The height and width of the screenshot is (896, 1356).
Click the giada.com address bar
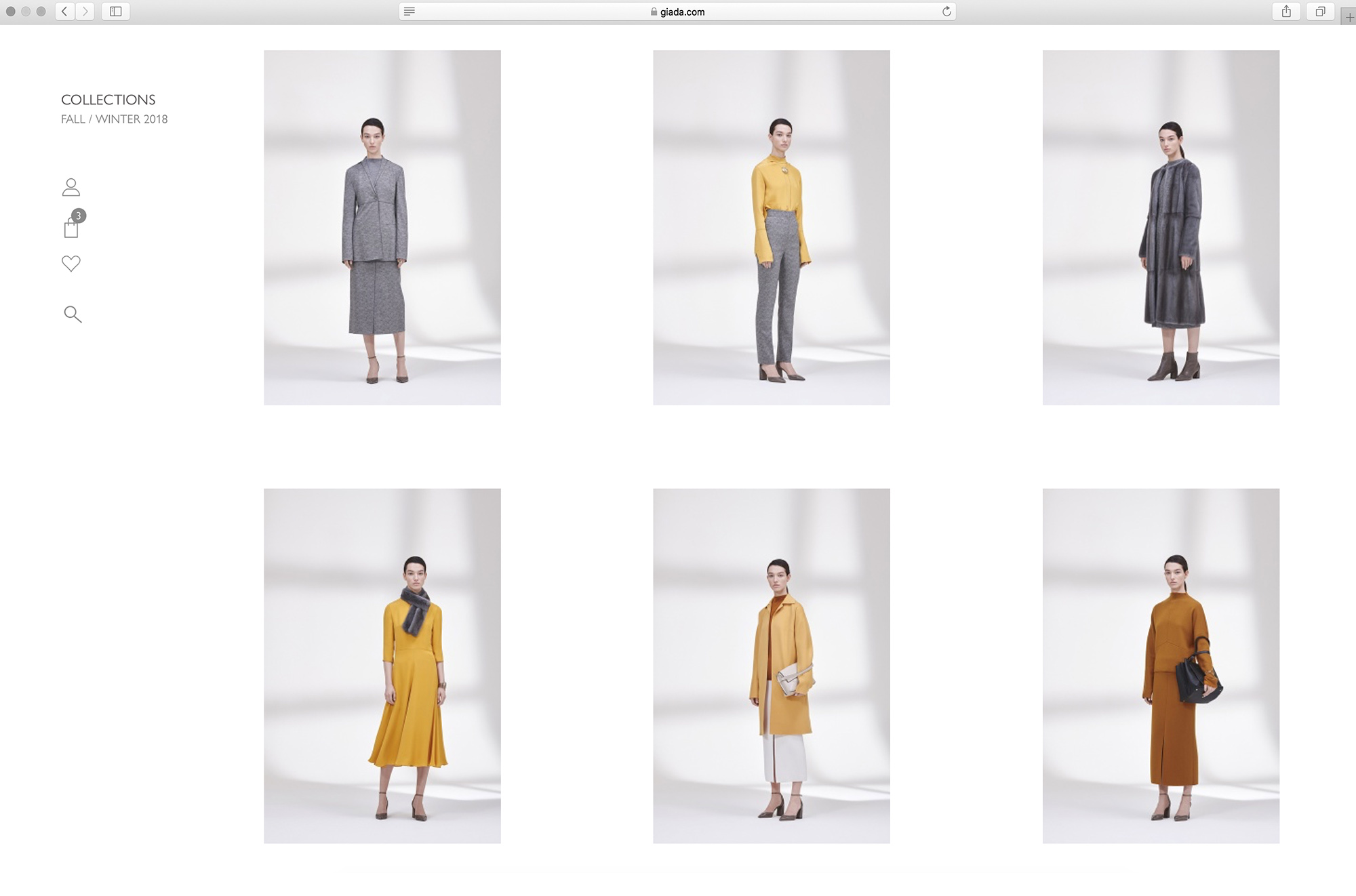677,12
